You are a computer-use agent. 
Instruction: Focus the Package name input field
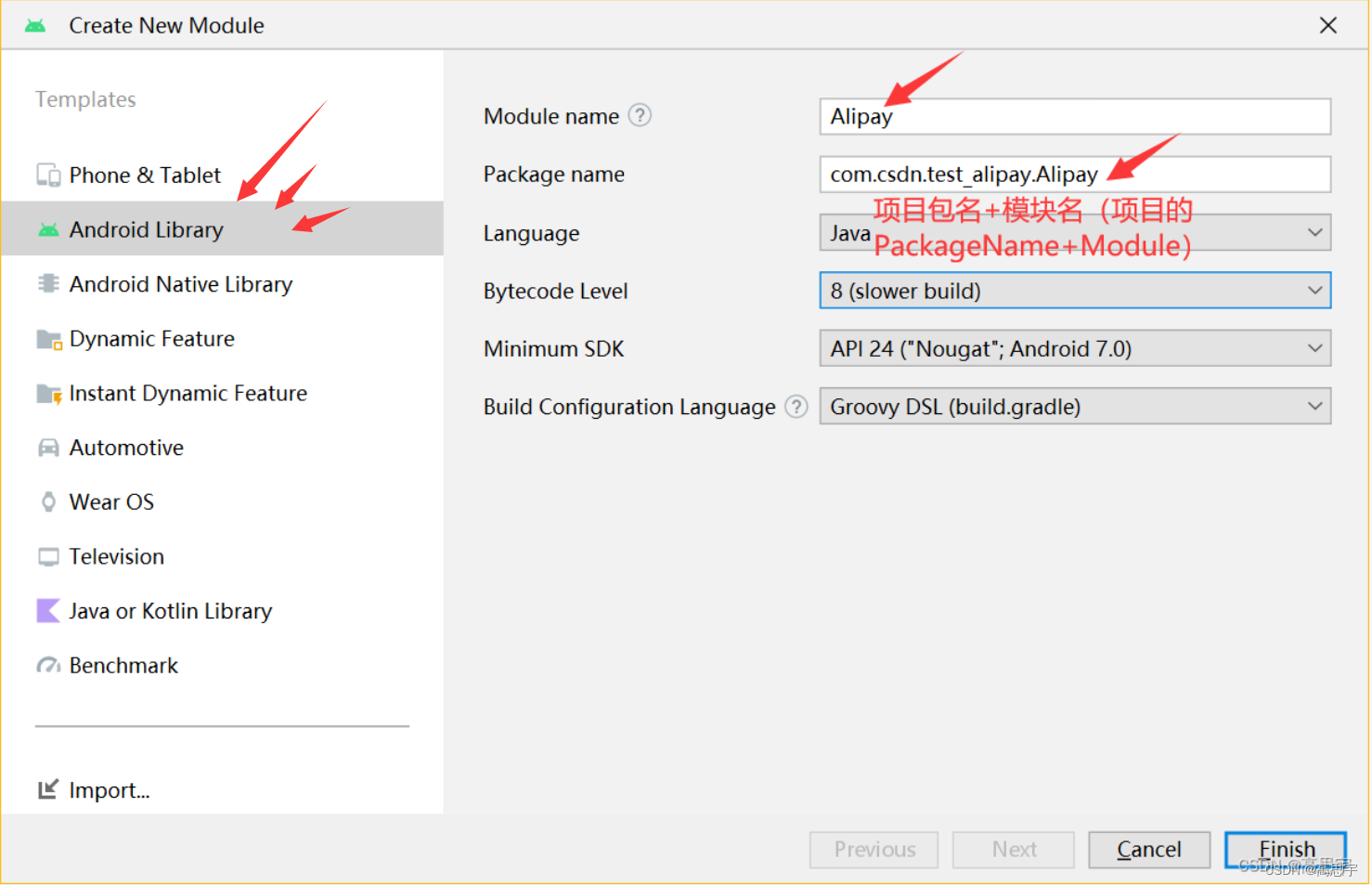click(1075, 175)
